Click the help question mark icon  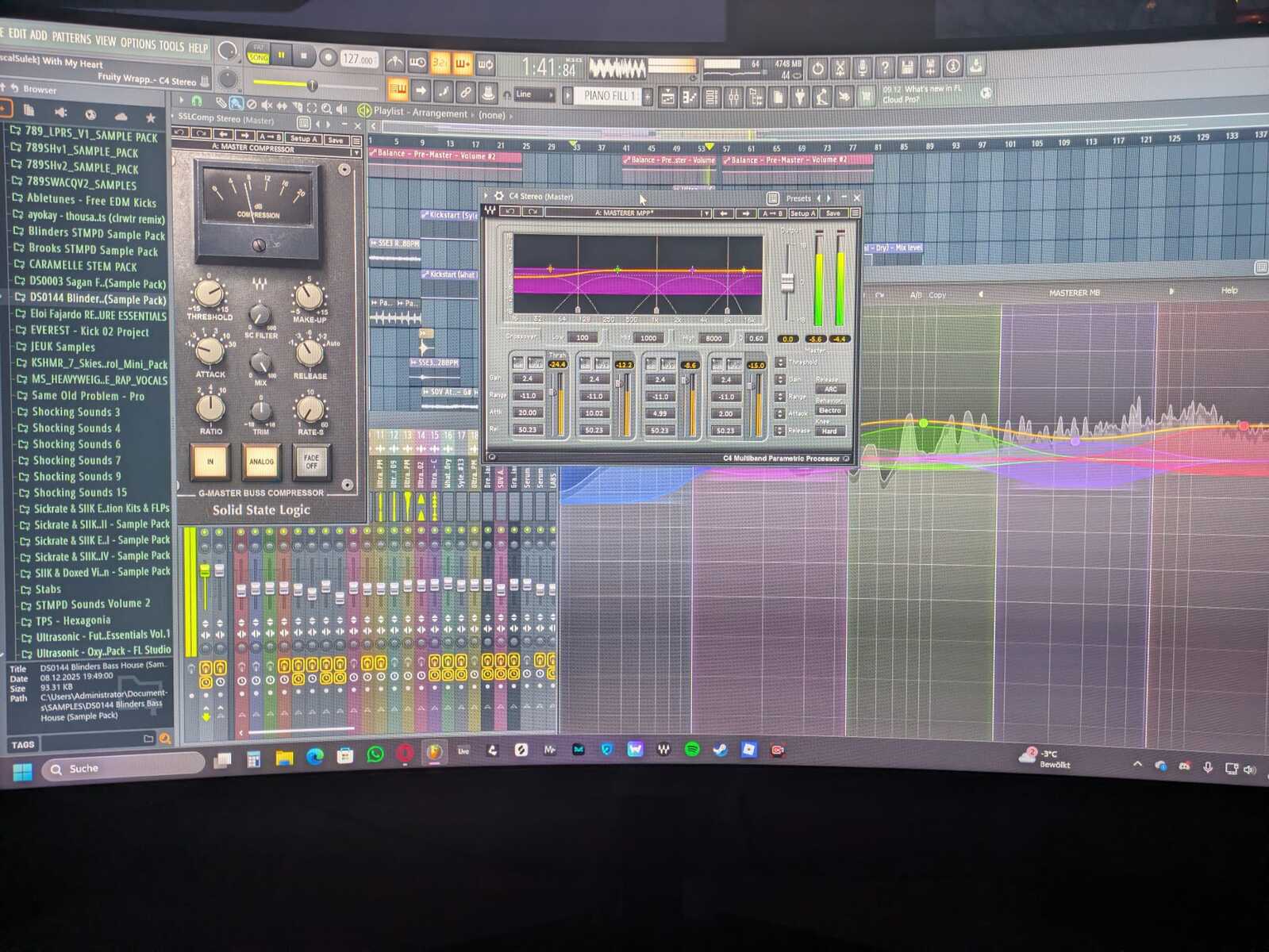885,68
